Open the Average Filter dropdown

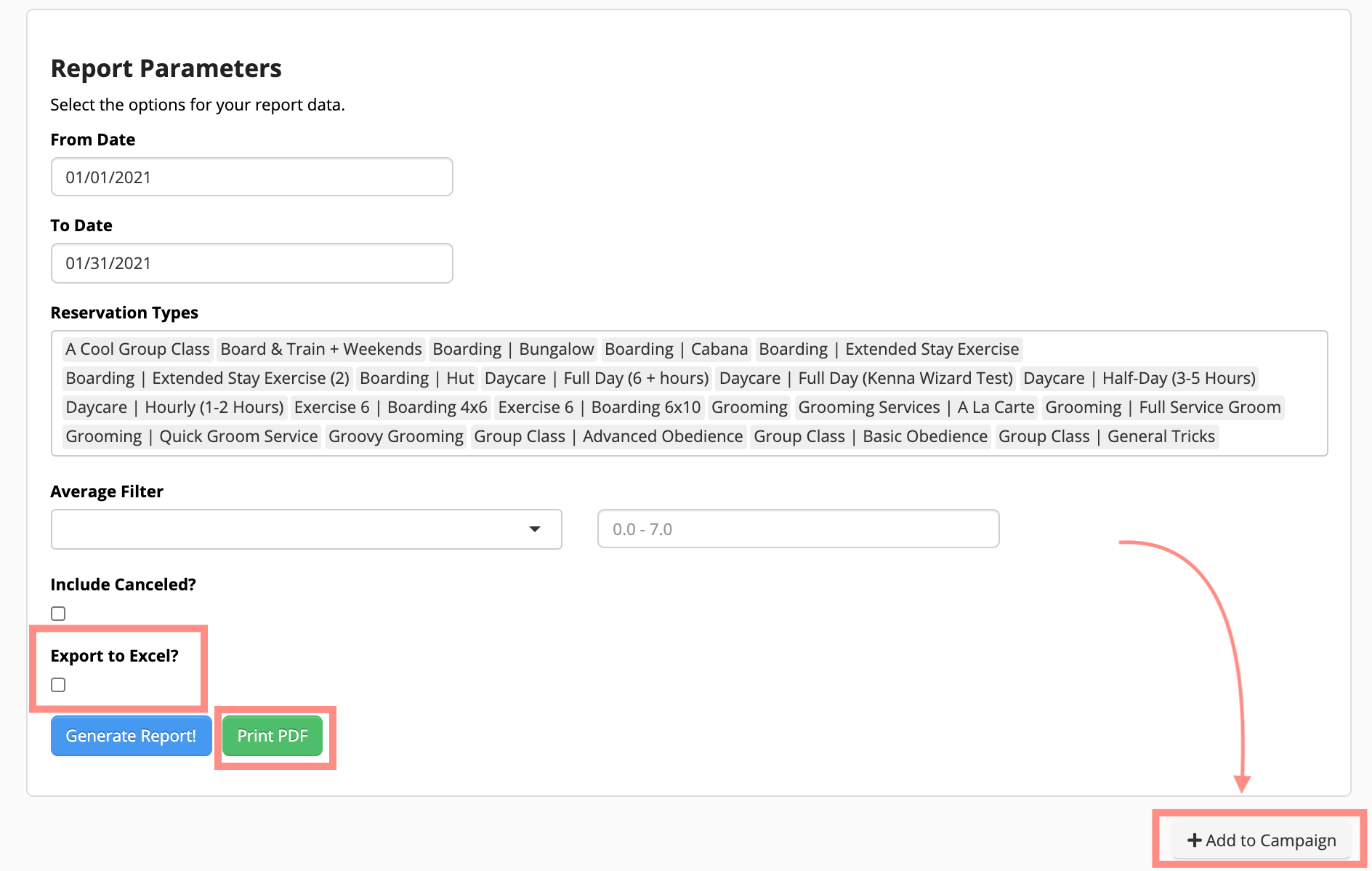tap(306, 529)
